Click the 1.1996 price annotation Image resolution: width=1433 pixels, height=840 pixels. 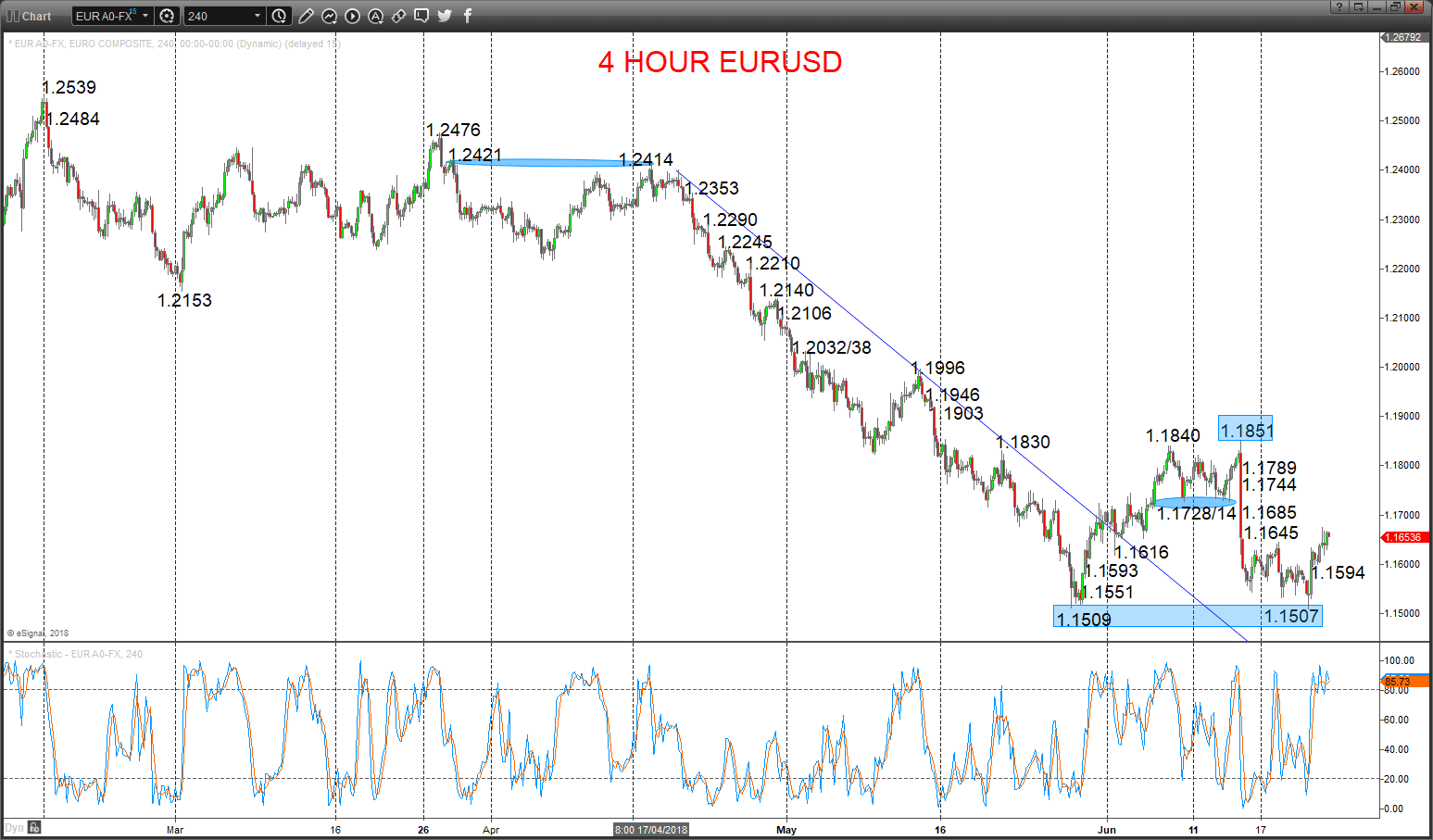tap(937, 368)
